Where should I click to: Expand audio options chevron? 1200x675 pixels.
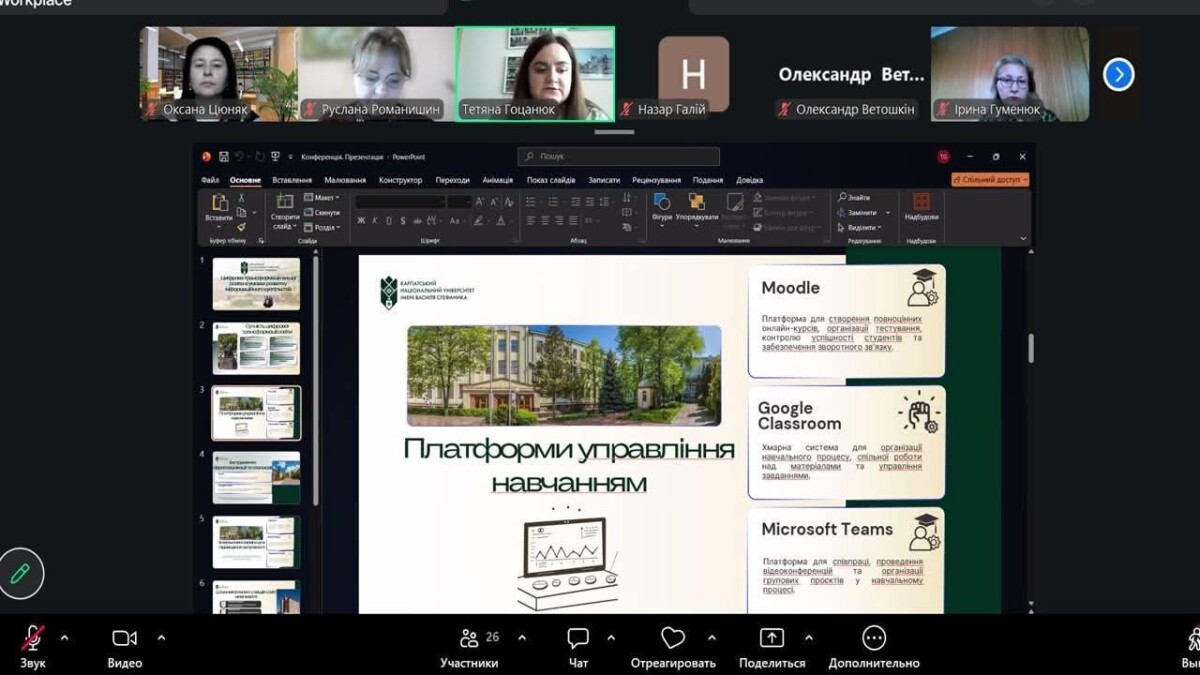click(x=65, y=637)
